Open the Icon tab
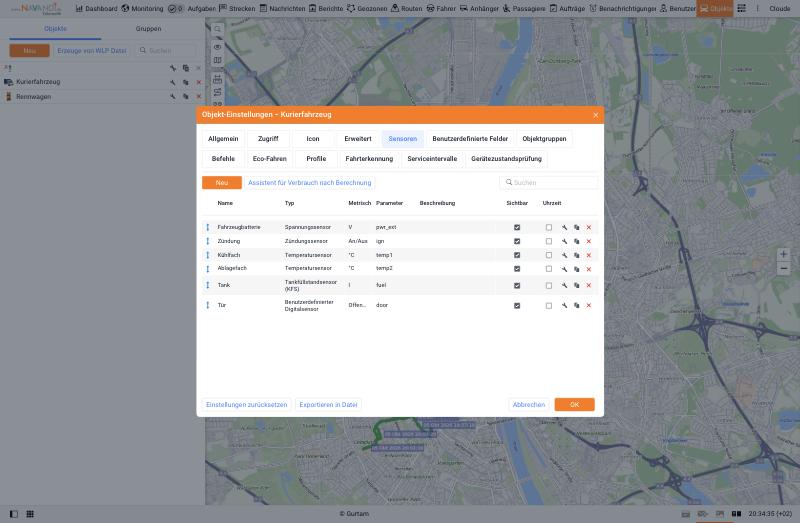 [313, 139]
